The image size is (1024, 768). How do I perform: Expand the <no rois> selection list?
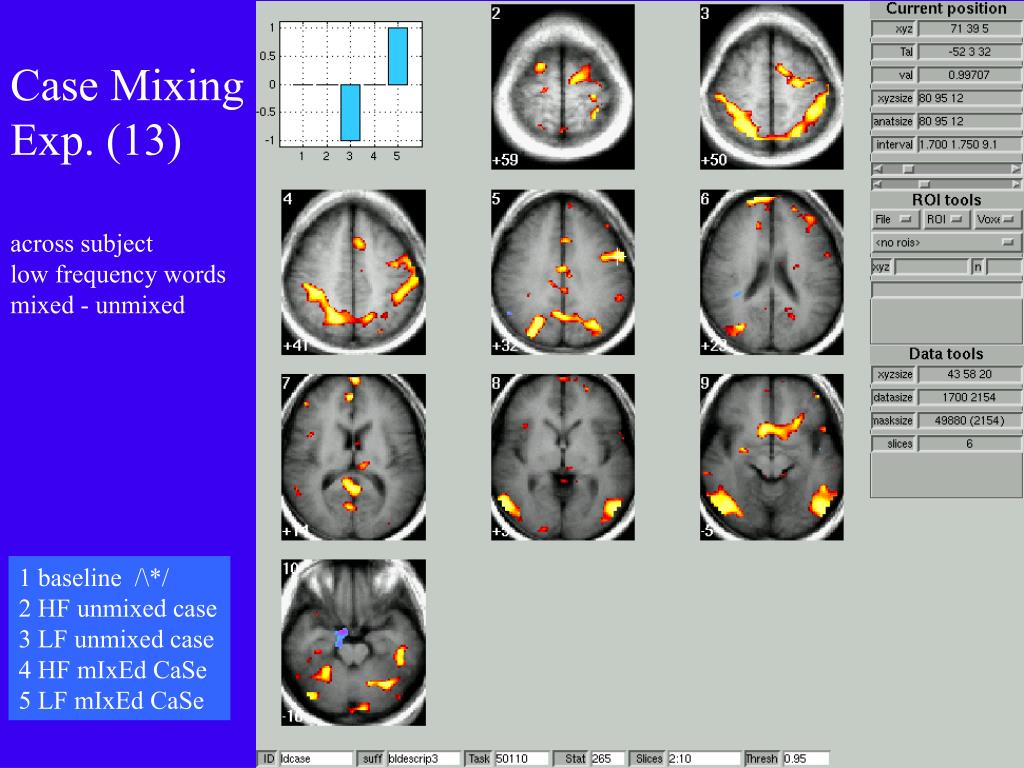tap(946, 242)
